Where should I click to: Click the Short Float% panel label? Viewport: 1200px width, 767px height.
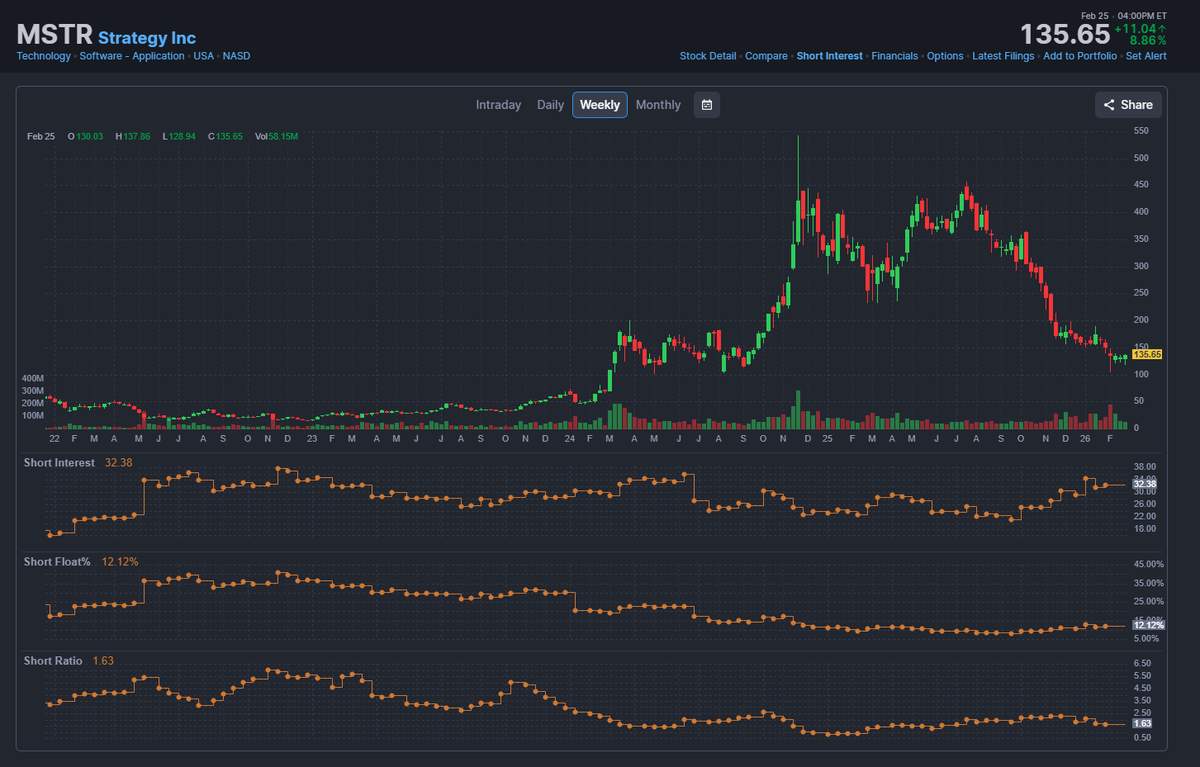pos(57,562)
